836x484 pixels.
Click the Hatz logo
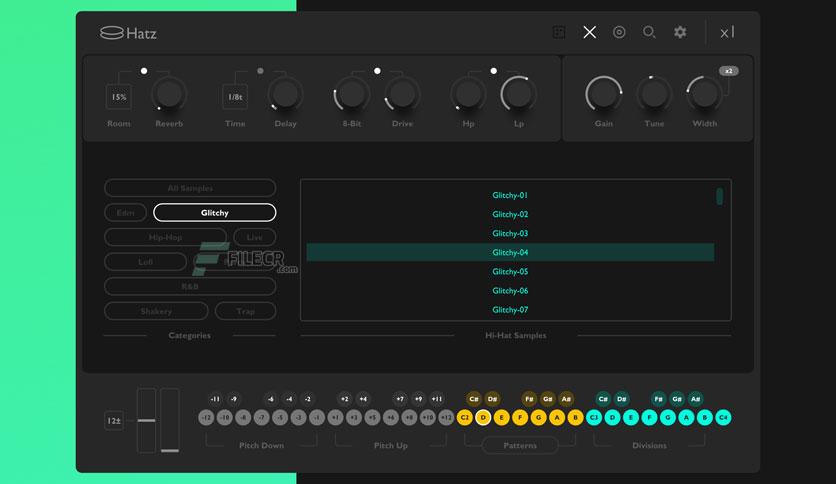coord(128,33)
